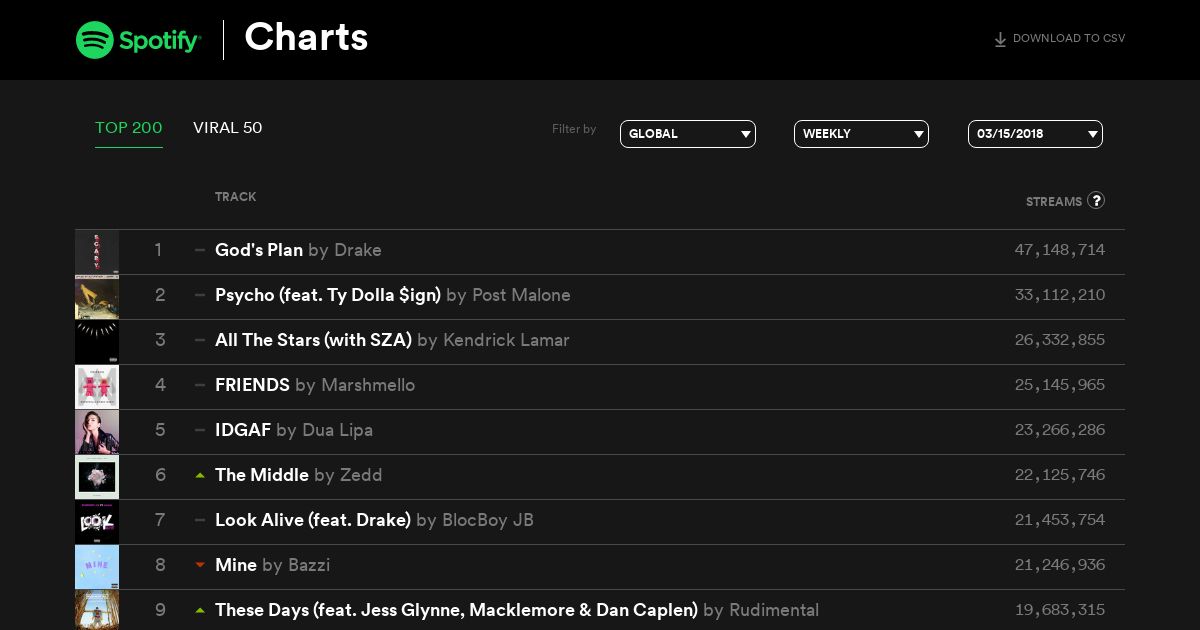Open IDGAF album cover thumbnail
1200x630 pixels.
(97, 432)
